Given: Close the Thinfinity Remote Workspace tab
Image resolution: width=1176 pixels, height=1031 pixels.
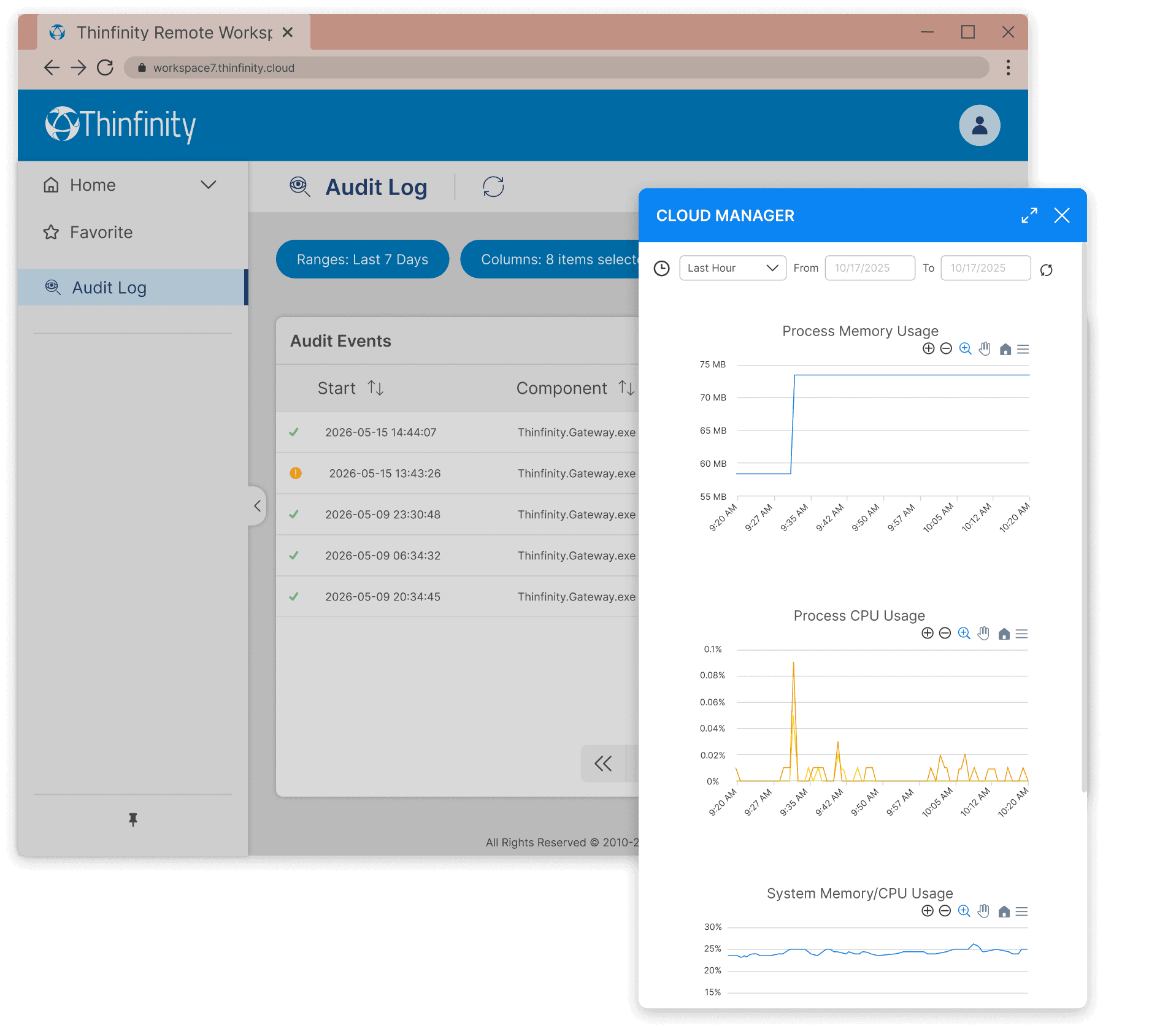Looking at the screenshot, I should pos(288,32).
